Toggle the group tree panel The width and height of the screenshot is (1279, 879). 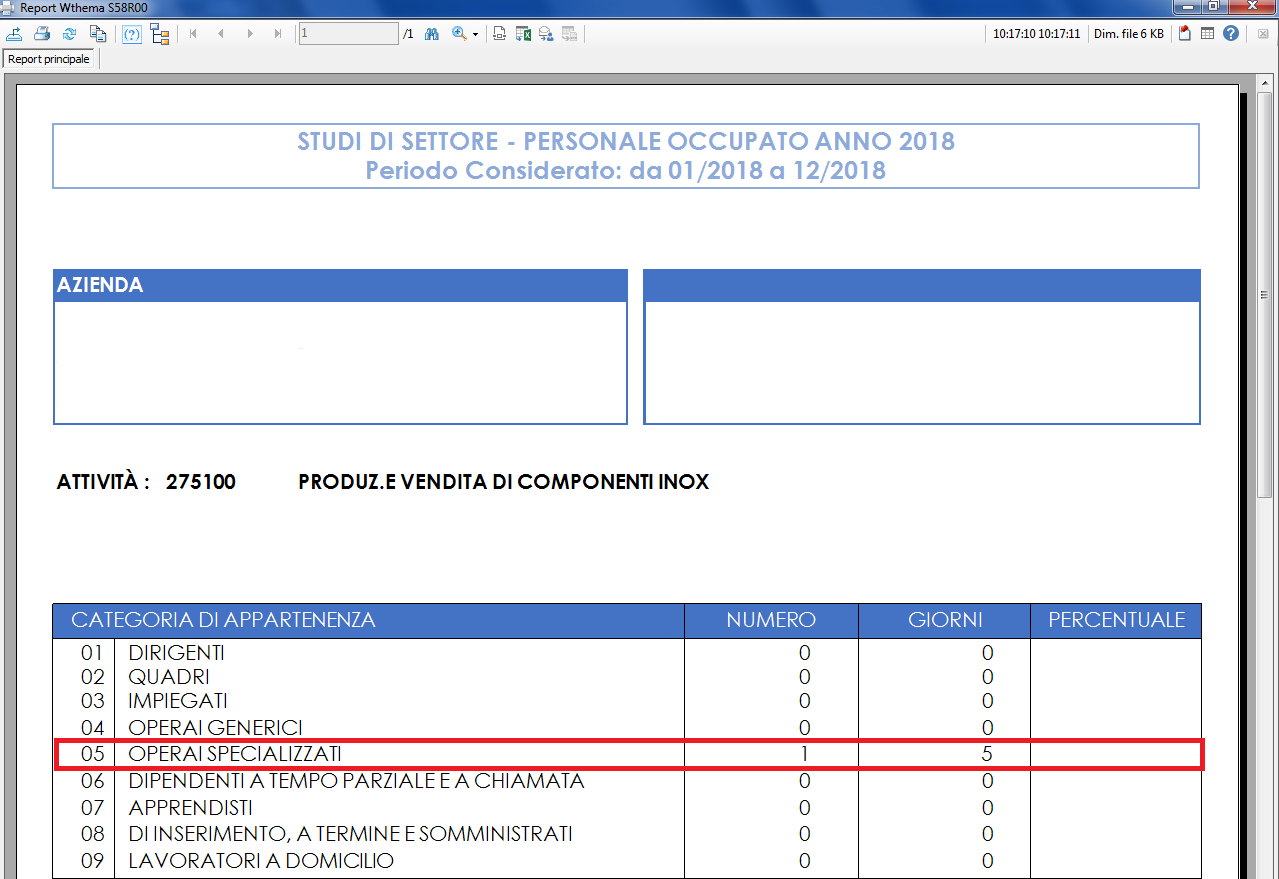point(160,34)
